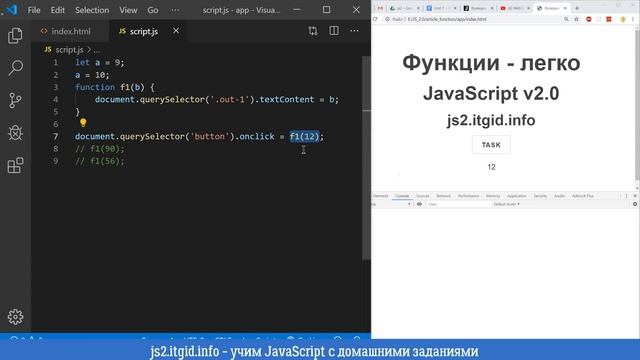Open the Explorer view in VS Code
This screenshot has width=640, height=360.
15,36
